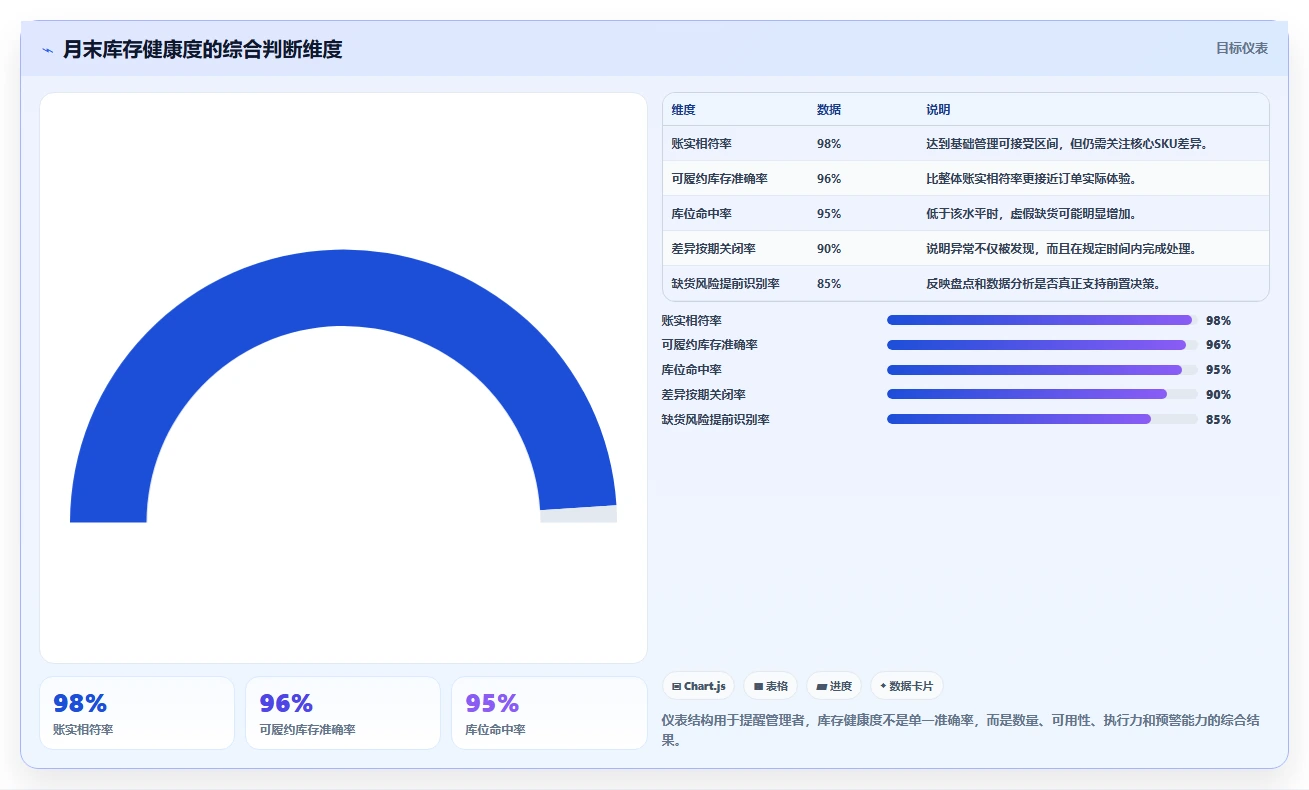Screen dimensions: 1309x790
Task: Click the 库位命中率 label beside its progress bar
Action: pyautogui.click(x=691, y=370)
